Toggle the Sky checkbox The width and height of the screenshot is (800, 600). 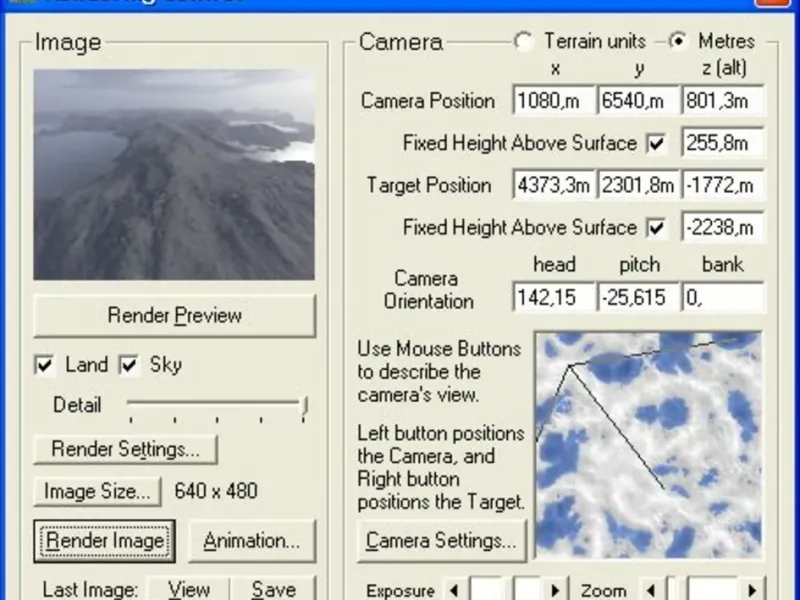pyautogui.click(x=129, y=365)
